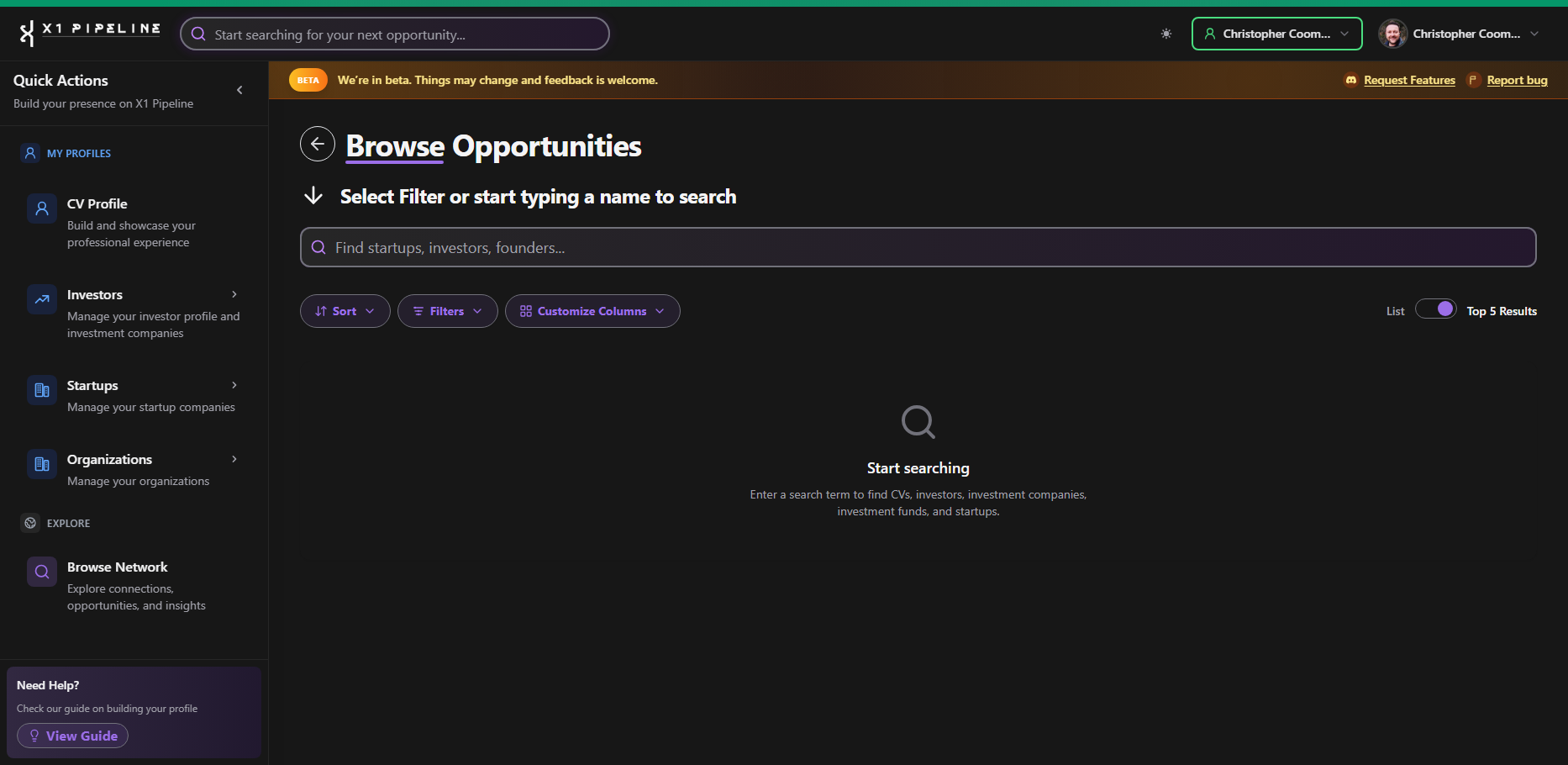Click the Request Features link
The height and width of the screenshot is (765, 1568).
tap(1409, 80)
